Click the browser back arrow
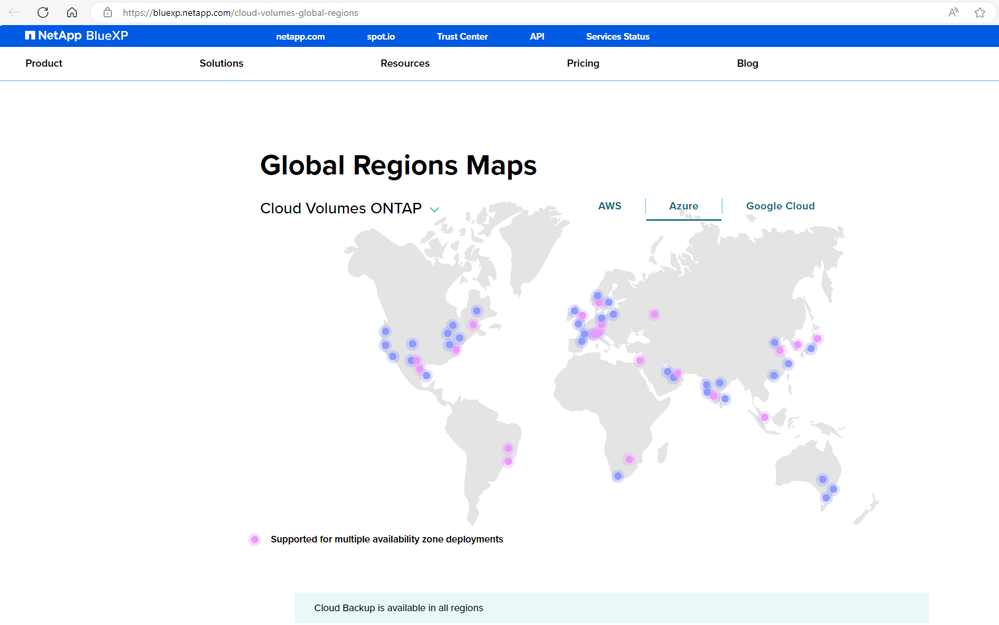This screenshot has height=625, width=999. (x=14, y=13)
